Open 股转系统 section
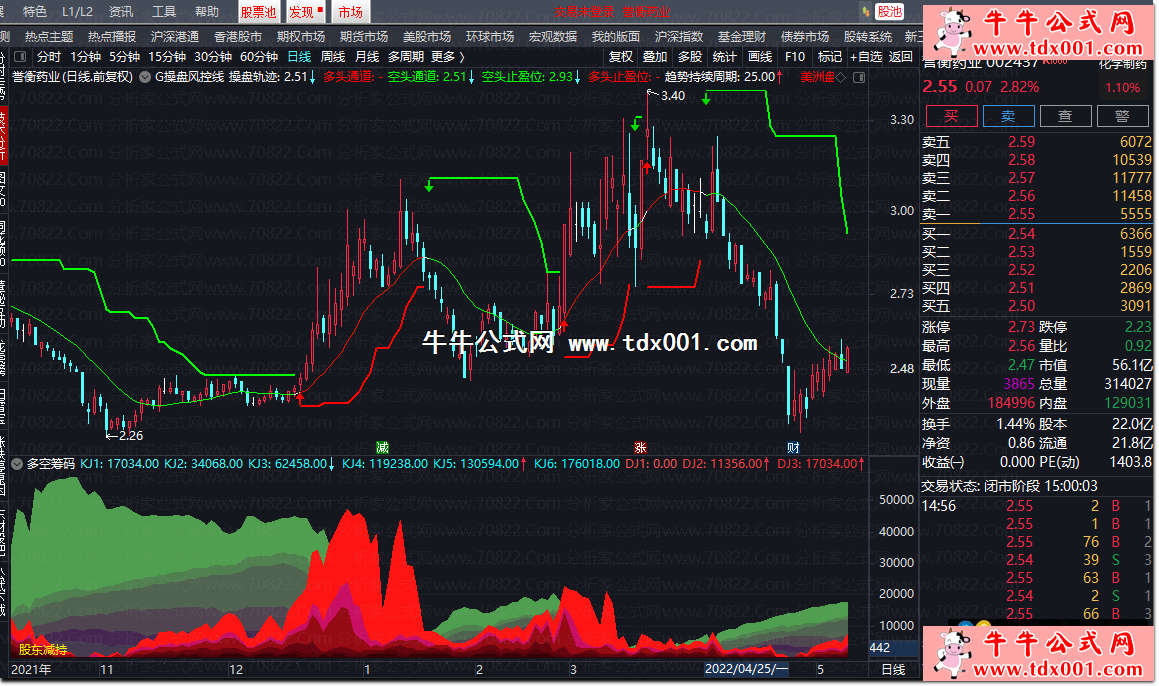The image size is (1159, 686). [868, 36]
